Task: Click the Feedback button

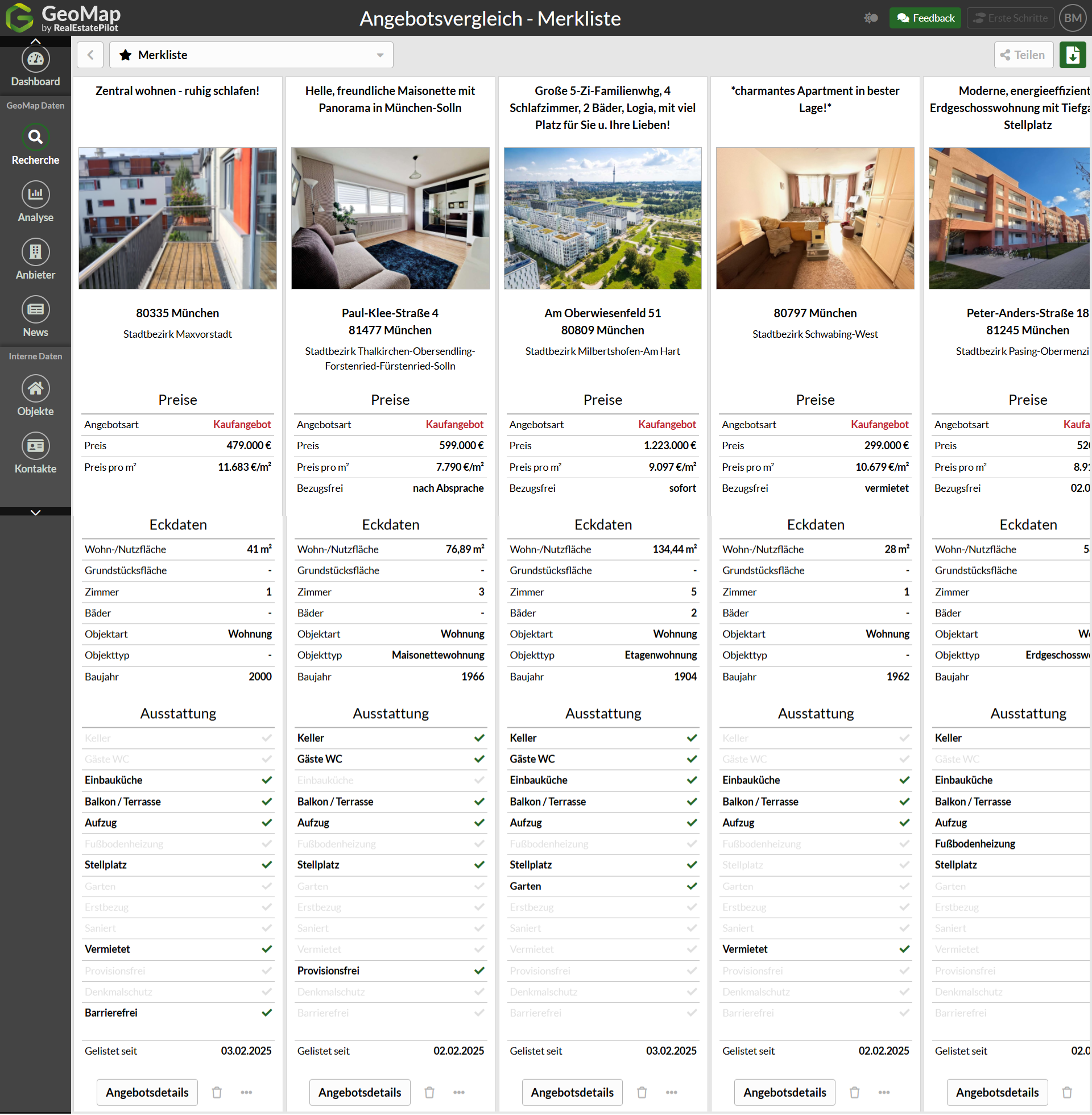Action: (925, 18)
